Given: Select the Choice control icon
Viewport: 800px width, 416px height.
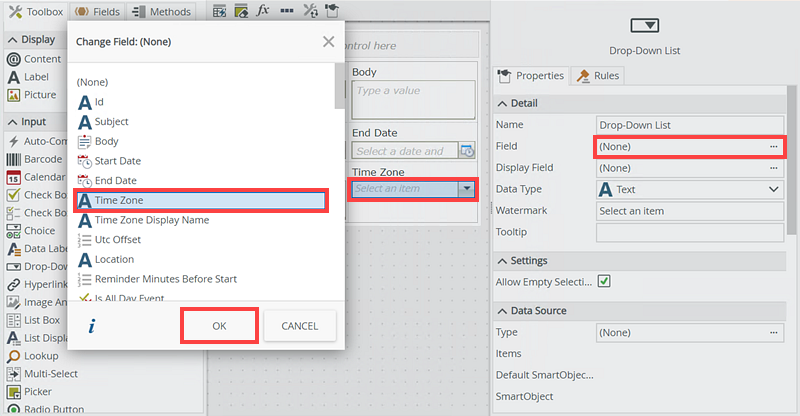Looking at the screenshot, I should pyautogui.click(x=14, y=231).
